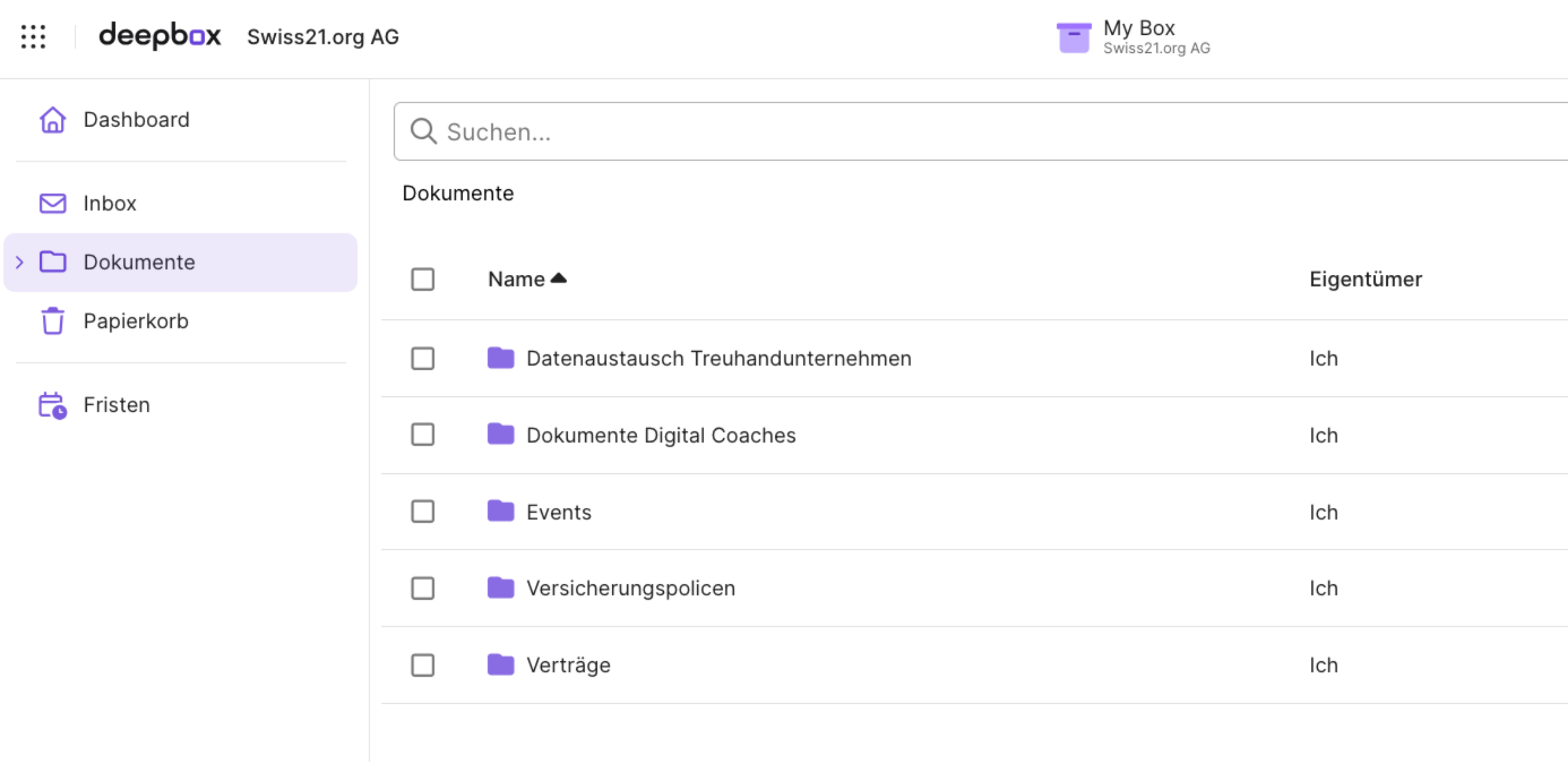This screenshot has width=1568, height=762.
Task: Click owner Ich in Verträge row
Action: pyautogui.click(x=1323, y=665)
